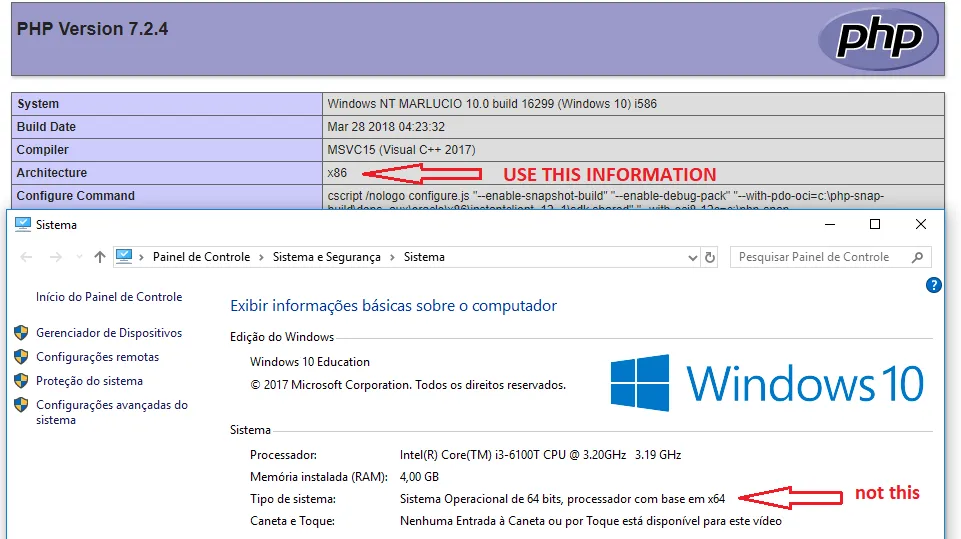Open Proteção do sistema link

[89, 381]
